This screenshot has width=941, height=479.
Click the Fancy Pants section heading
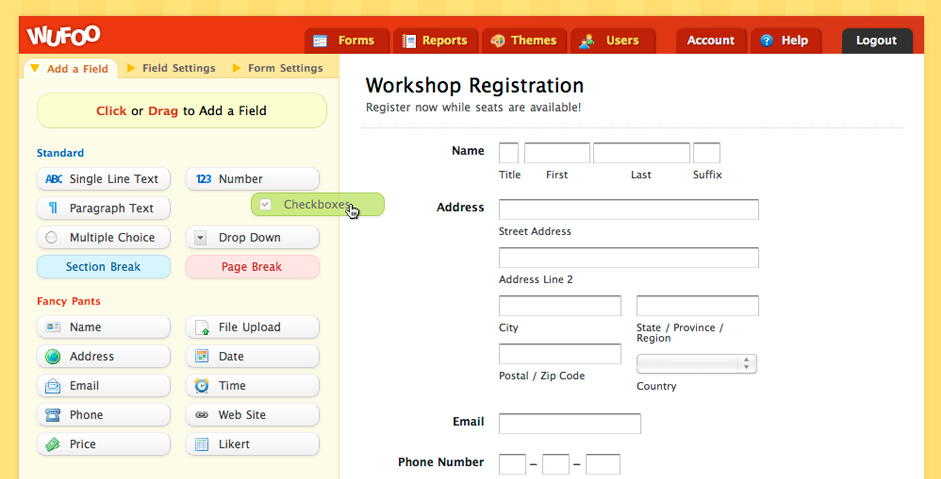point(68,301)
